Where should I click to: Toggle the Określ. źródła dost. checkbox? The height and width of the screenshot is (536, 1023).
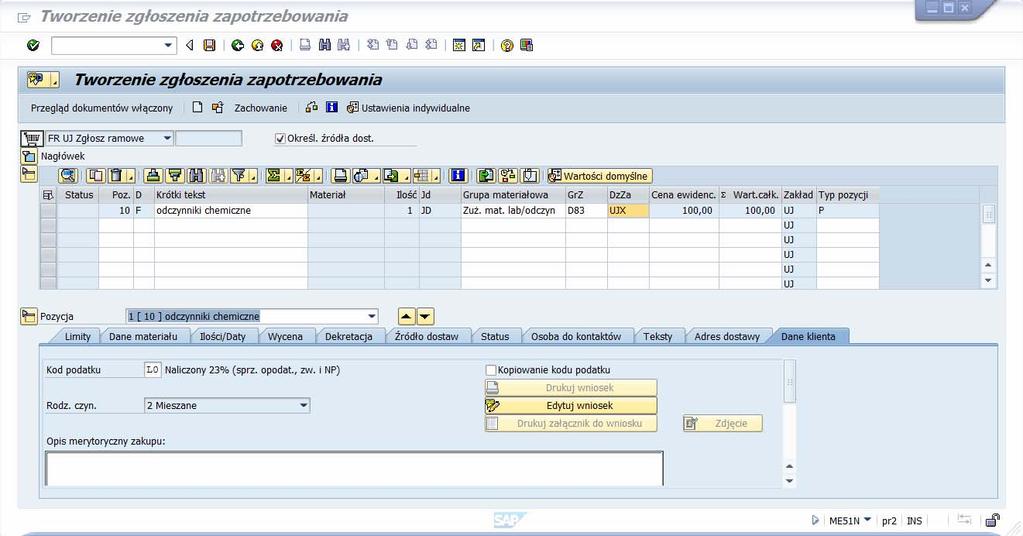point(281,138)
